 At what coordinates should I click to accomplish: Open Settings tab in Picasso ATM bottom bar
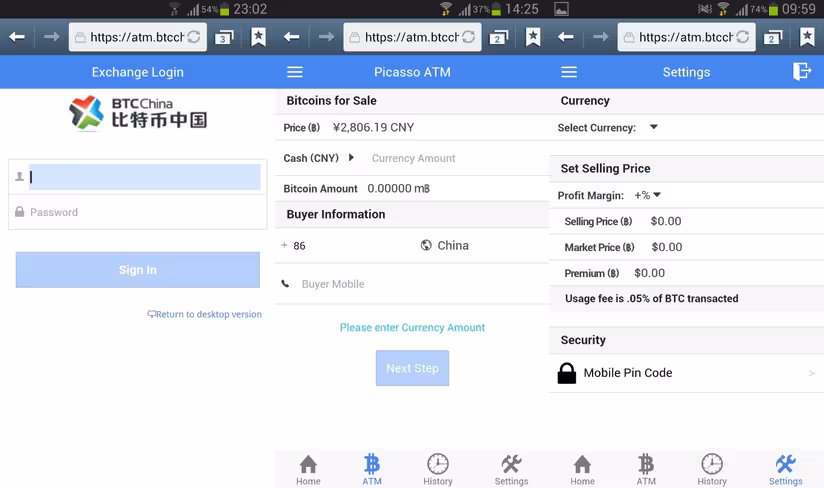click(x=511, y=470)
